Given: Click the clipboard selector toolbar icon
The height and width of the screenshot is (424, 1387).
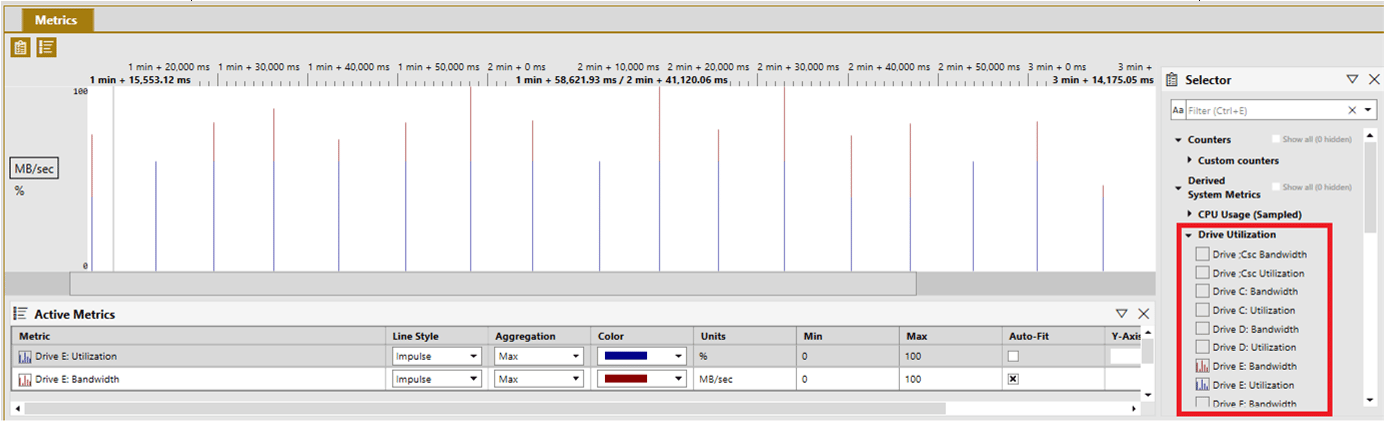Looking at the screenshot, I should click(x=20, y=47).
